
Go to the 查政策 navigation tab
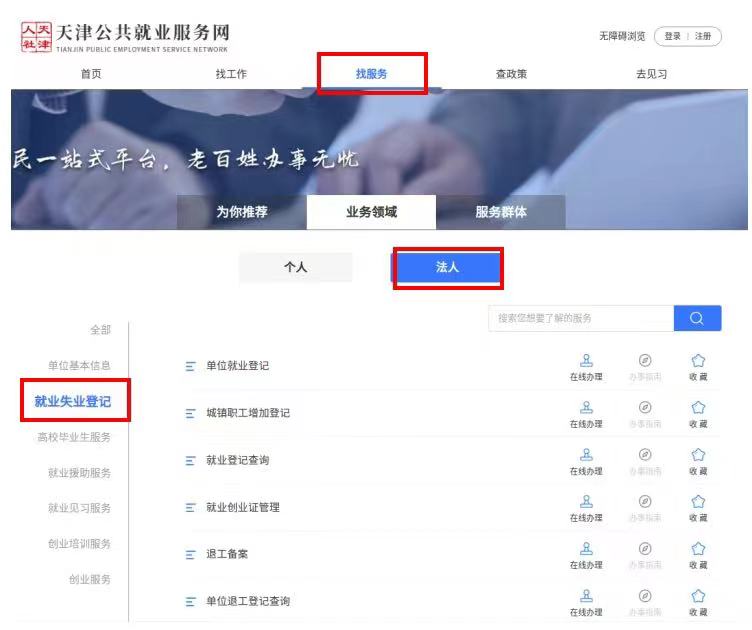tap(511, 74)
